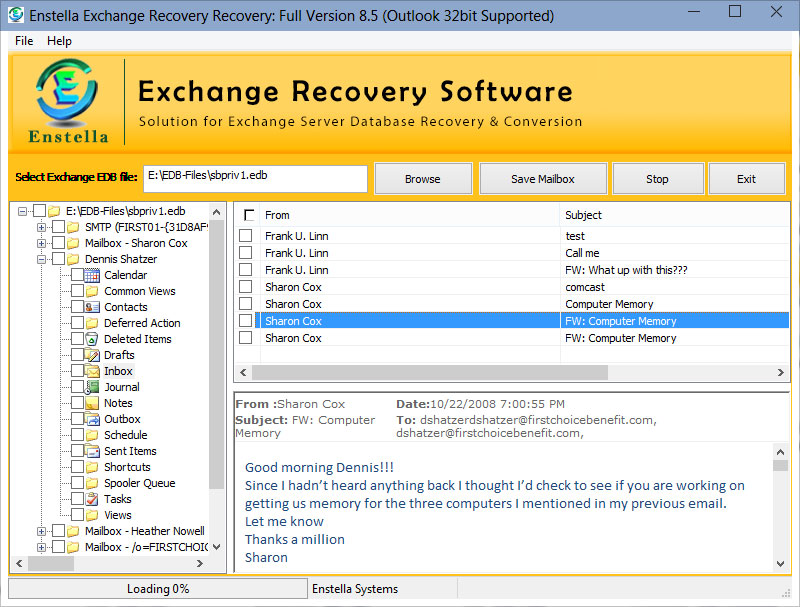This screenshot has width=800, height=607.
Task: Check the Dennis Shatzer mailbox checkbox
Action: coord(59,259)
